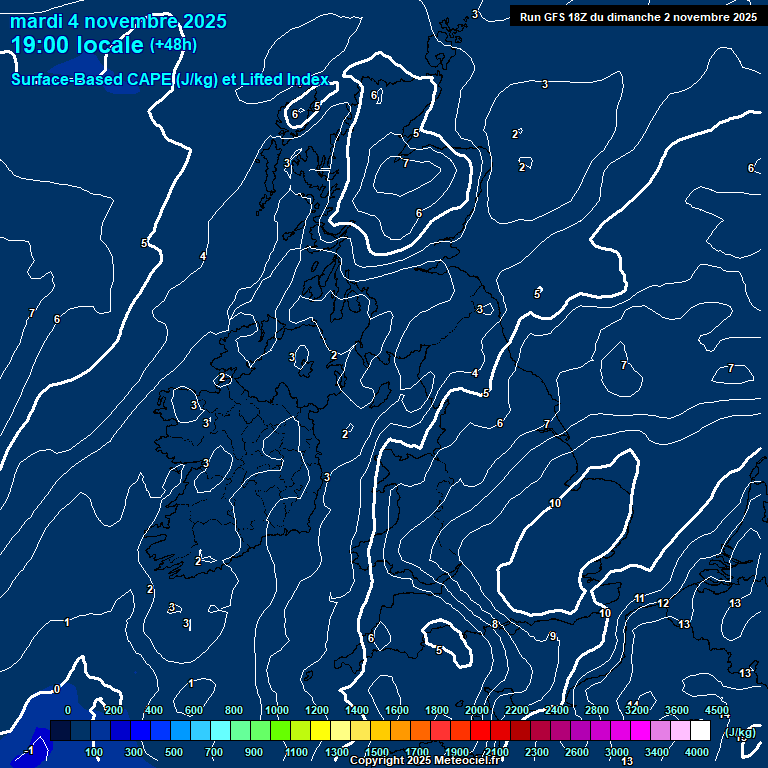Click the "800" legend value
Image resolution: width=768 pixels, height=768 pixels.
[234, 710]
